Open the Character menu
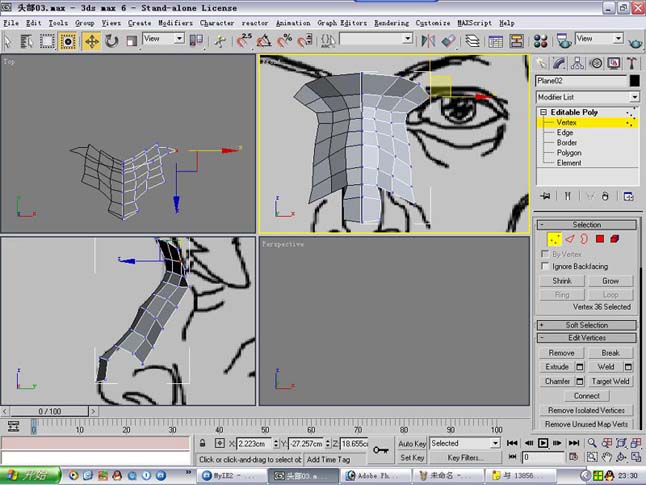Image resolution: width=646 pixels, height=485 pixels. point(217,23)
